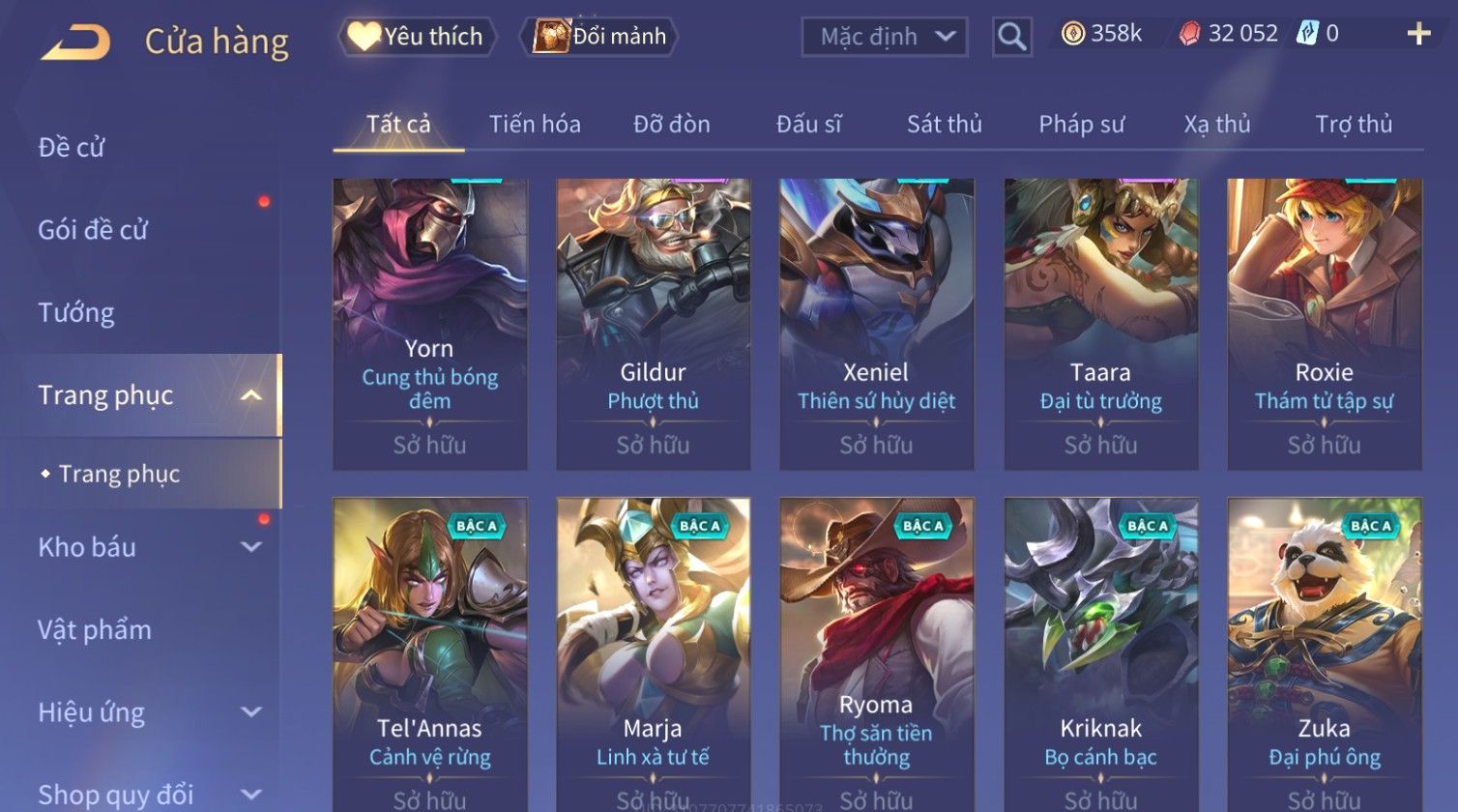Switch to the Sát thủ tab

[x=944, y=125]
